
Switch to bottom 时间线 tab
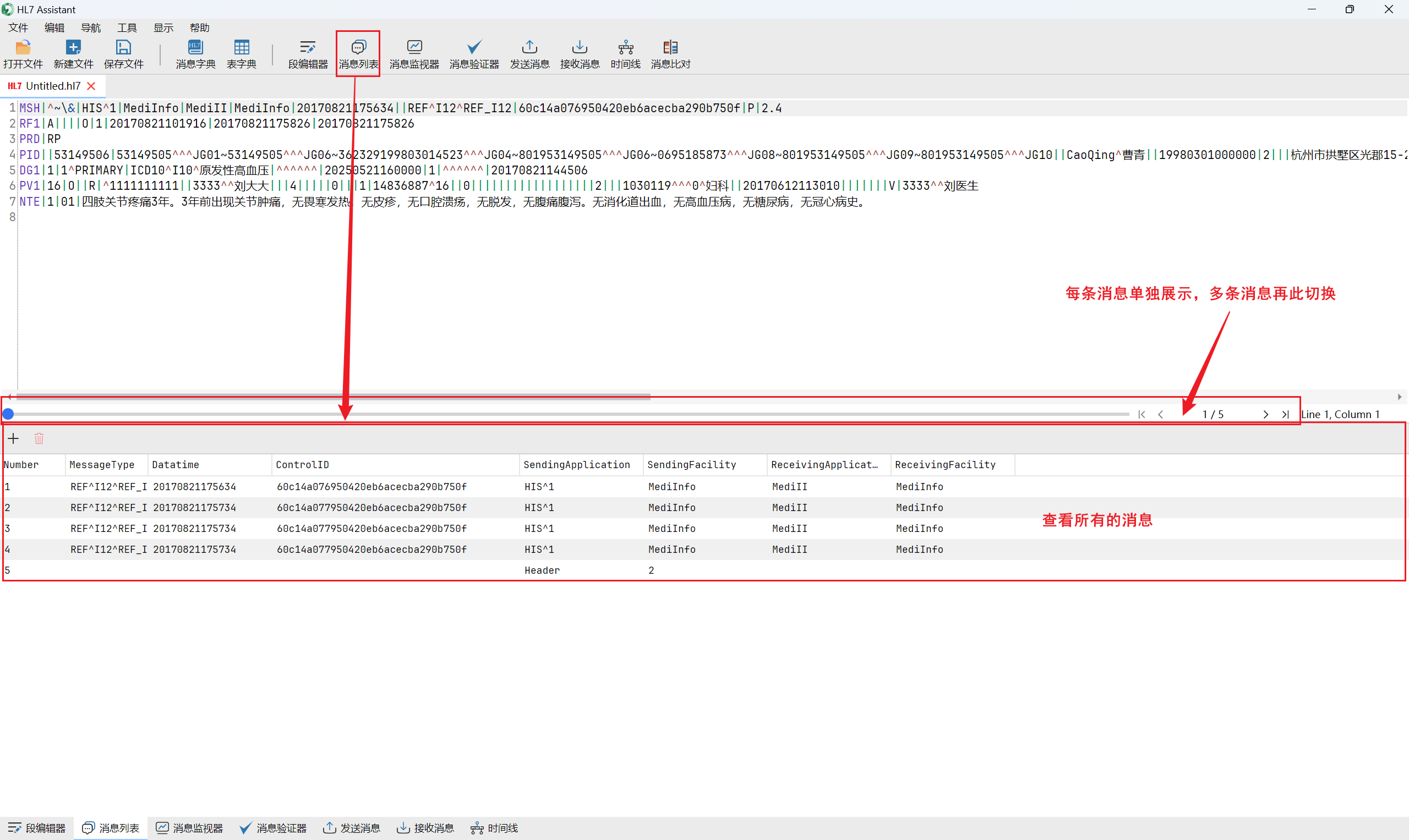494,828
